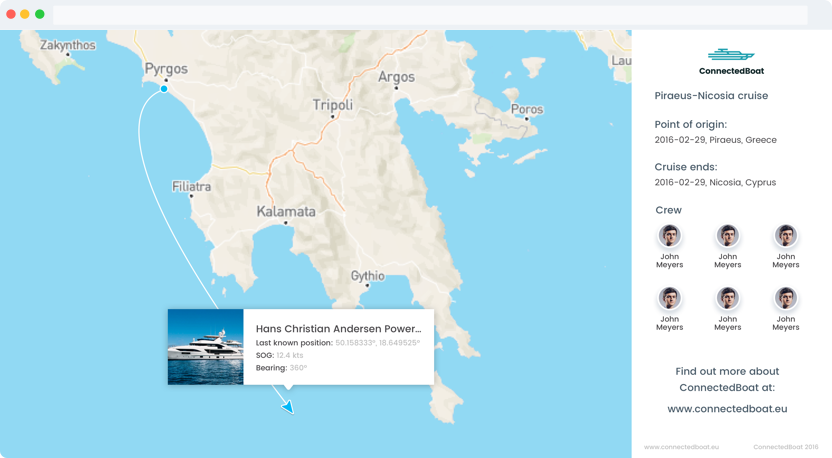Click footer www.connectedboat.eu small link
This screenshot has height=458, width=832.
tap(681, 447)
